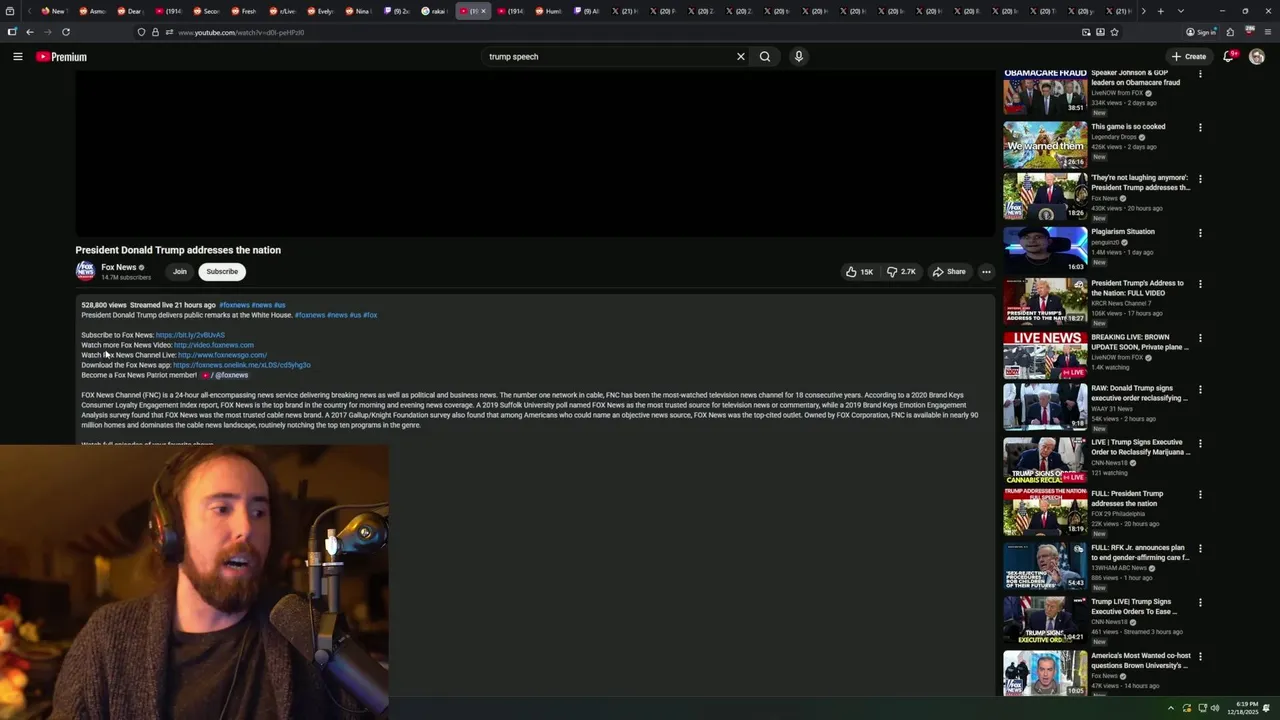Image resolution: width=1280 pixels, height=720 pixels.
Task: Open the 'LIVE | Trump Signs Executive' video title
Action: pyautogui.click(x=1141, y=447)
